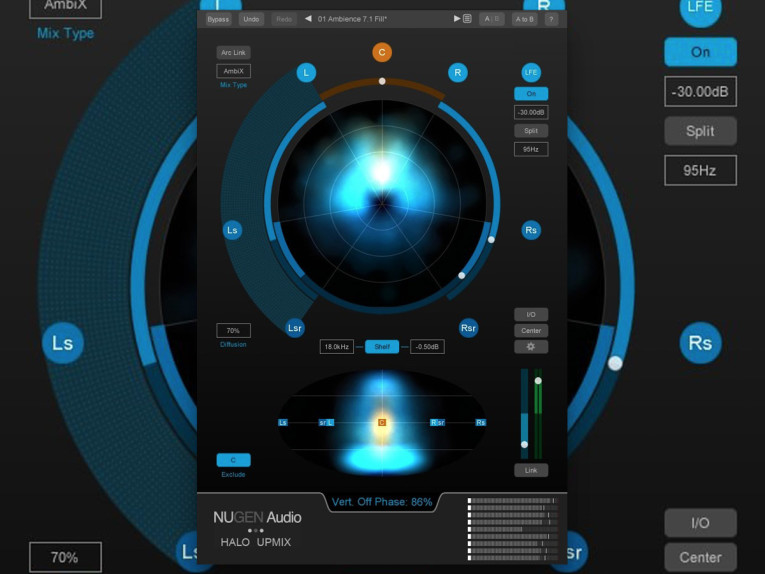
Task: Open the AmbiX Mix Type dropdown in plugin
Action: (x=233, y=71)
